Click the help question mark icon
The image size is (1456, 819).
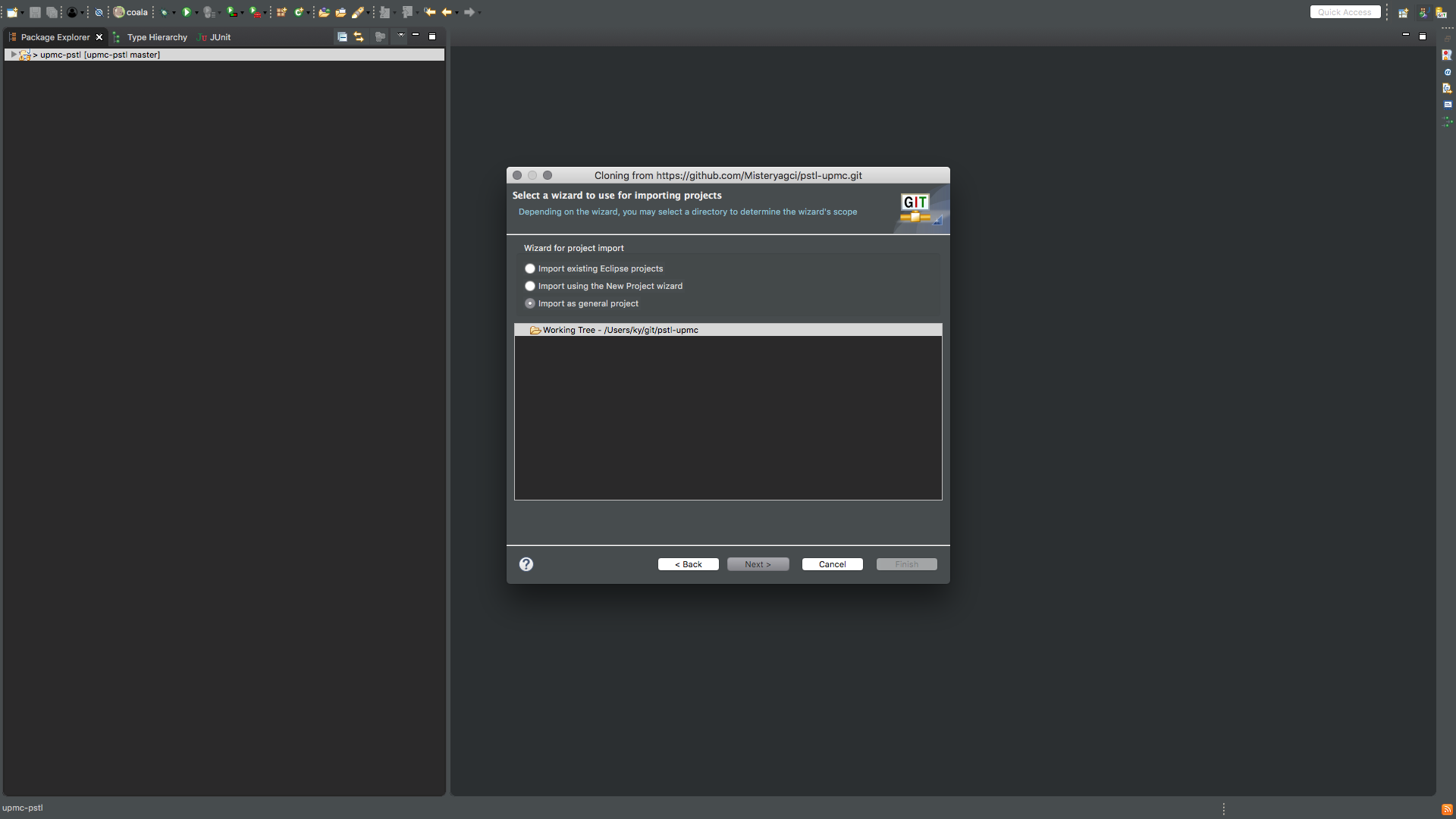click(526, 564)
